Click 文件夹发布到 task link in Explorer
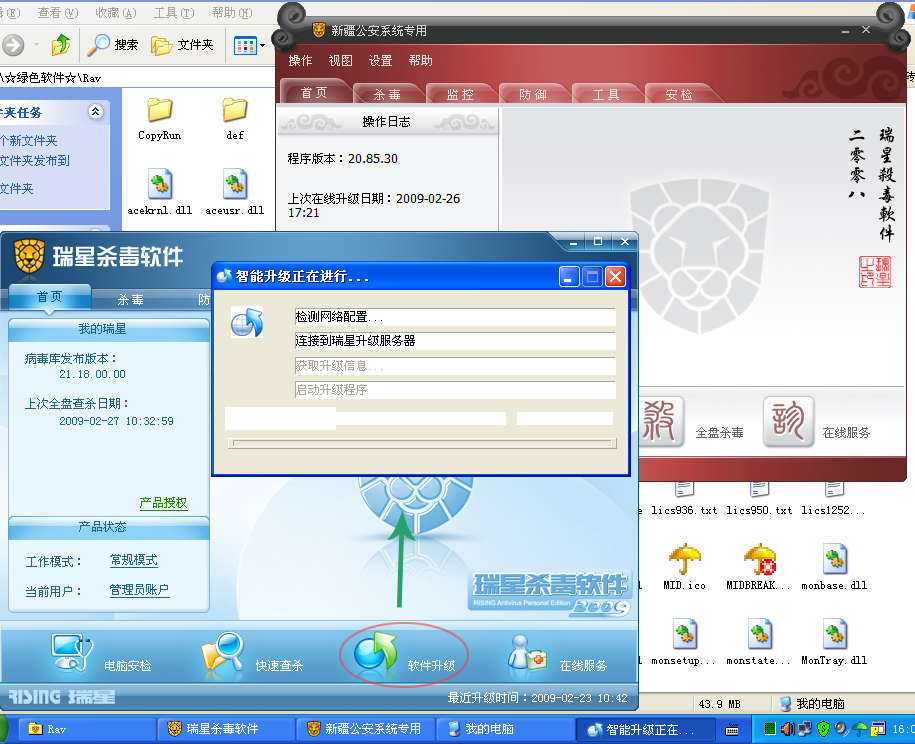 pyautogui.click(x=34, y=160)
